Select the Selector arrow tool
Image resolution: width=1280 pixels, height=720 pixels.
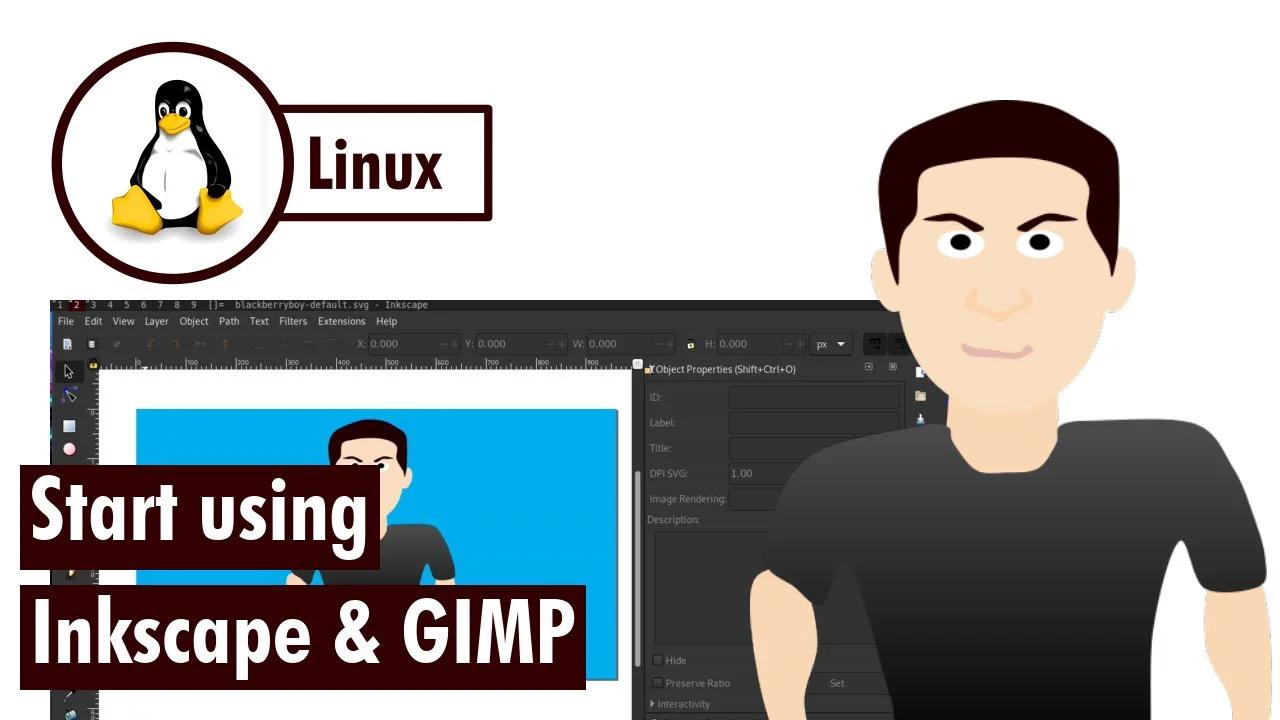(x=68, y=371)
